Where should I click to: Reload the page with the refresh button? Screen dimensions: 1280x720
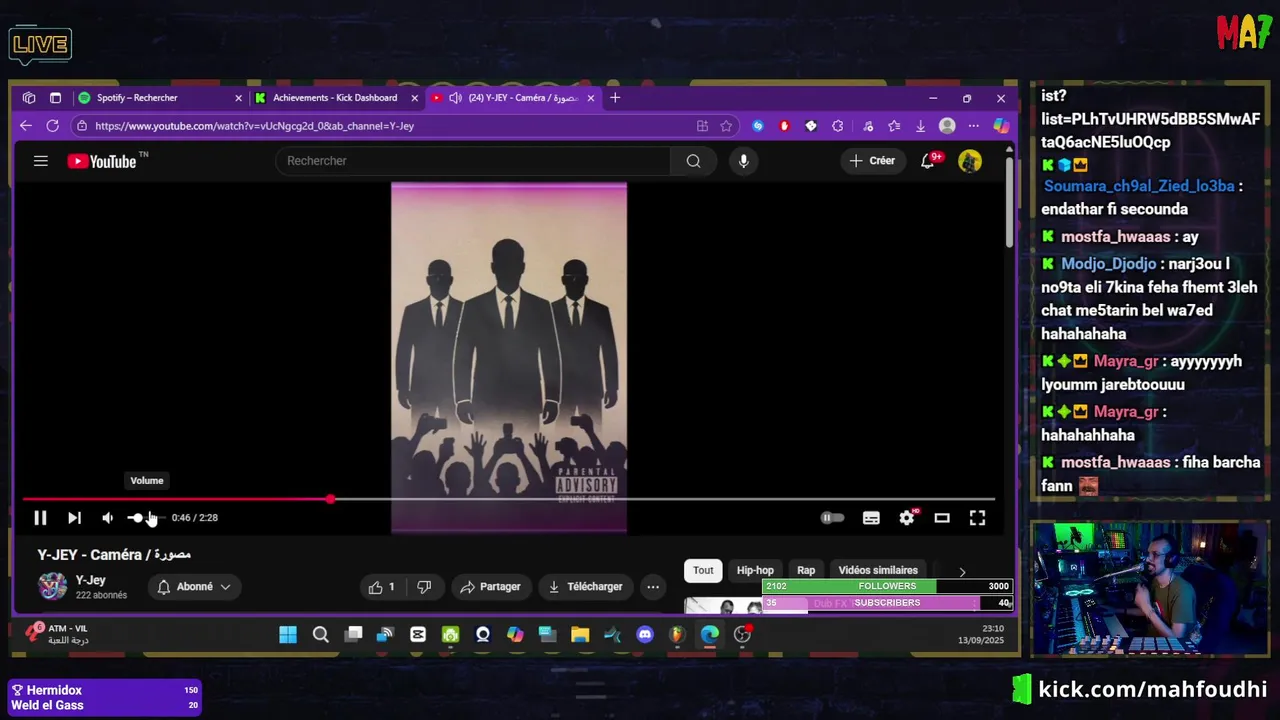click(52, 126)
